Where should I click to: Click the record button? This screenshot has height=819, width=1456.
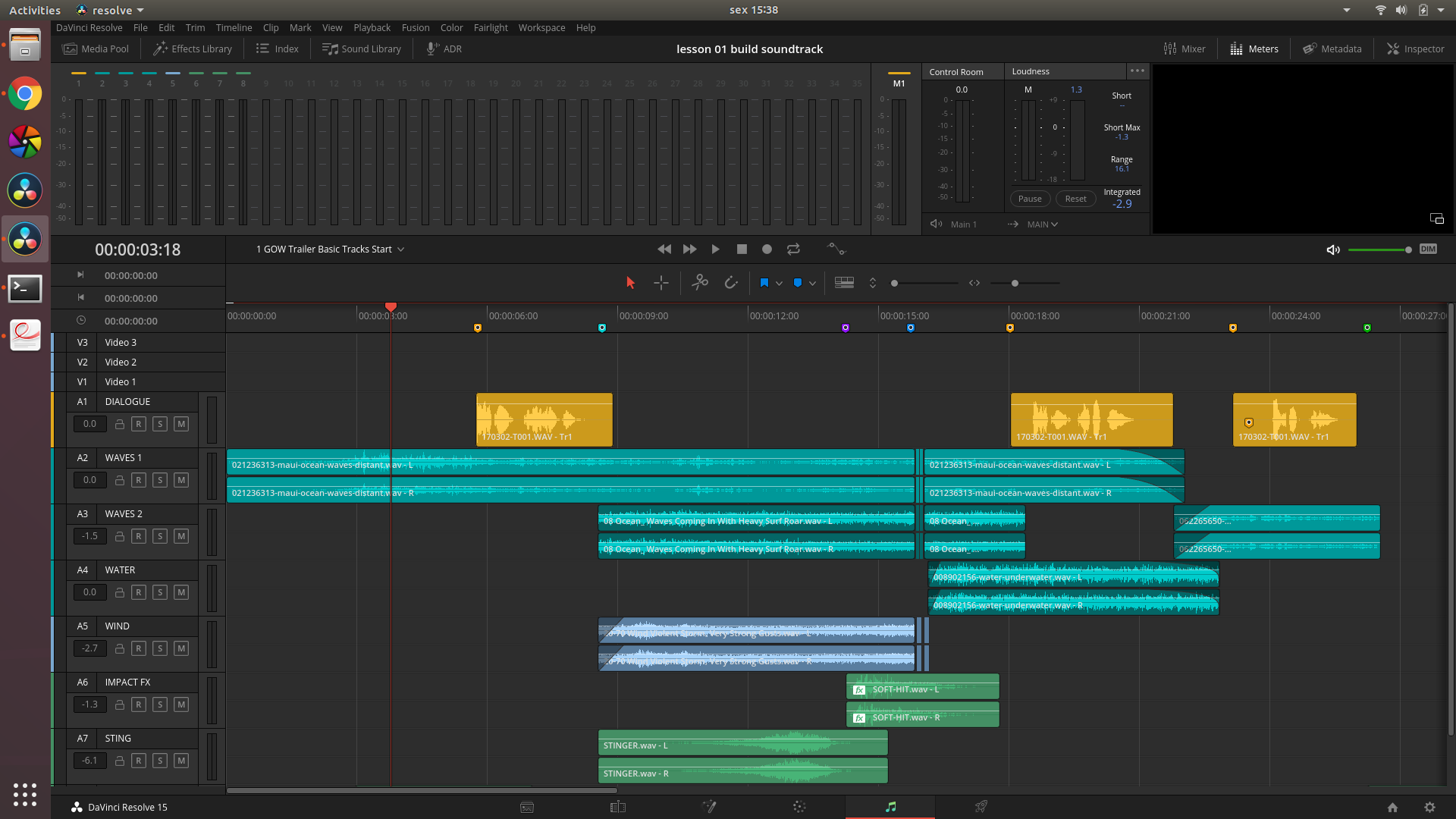pos(767,249)
